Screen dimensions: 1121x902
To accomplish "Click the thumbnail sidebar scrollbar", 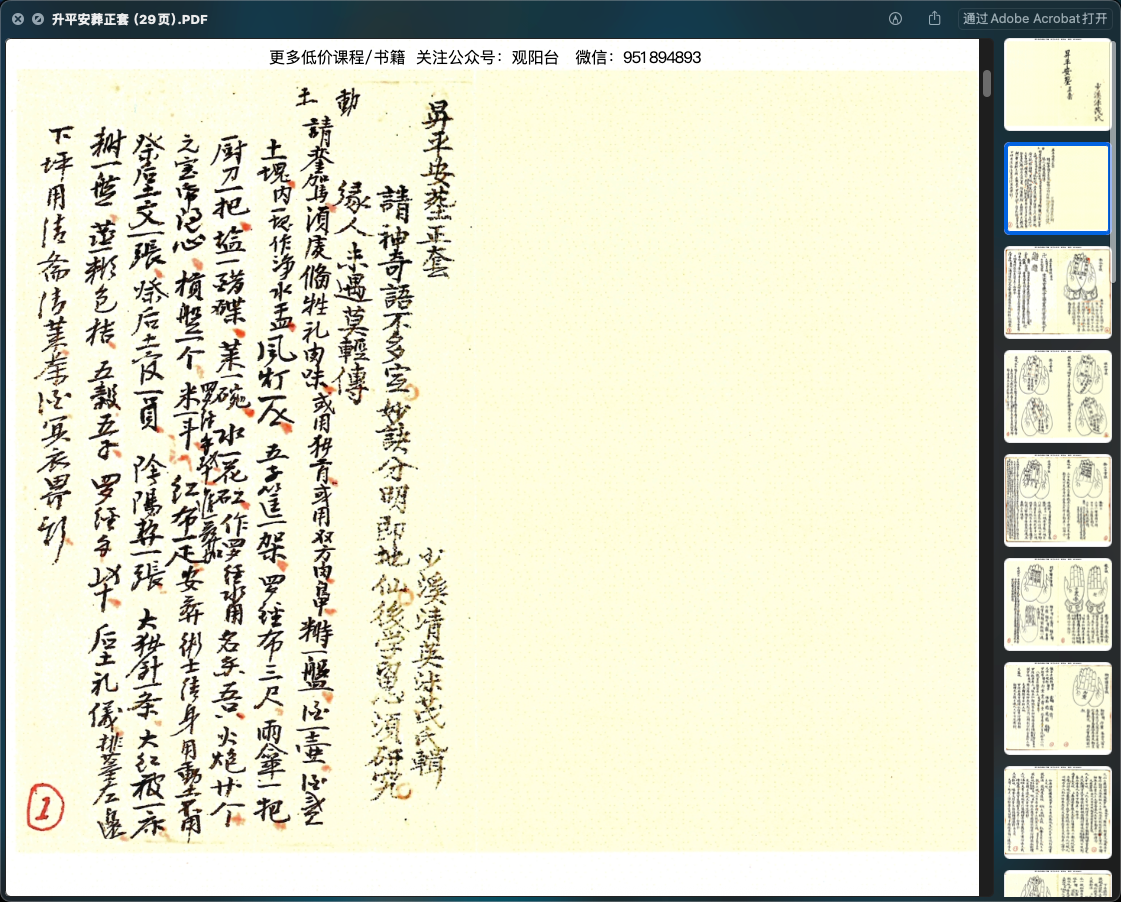I will click(1116, 400).
